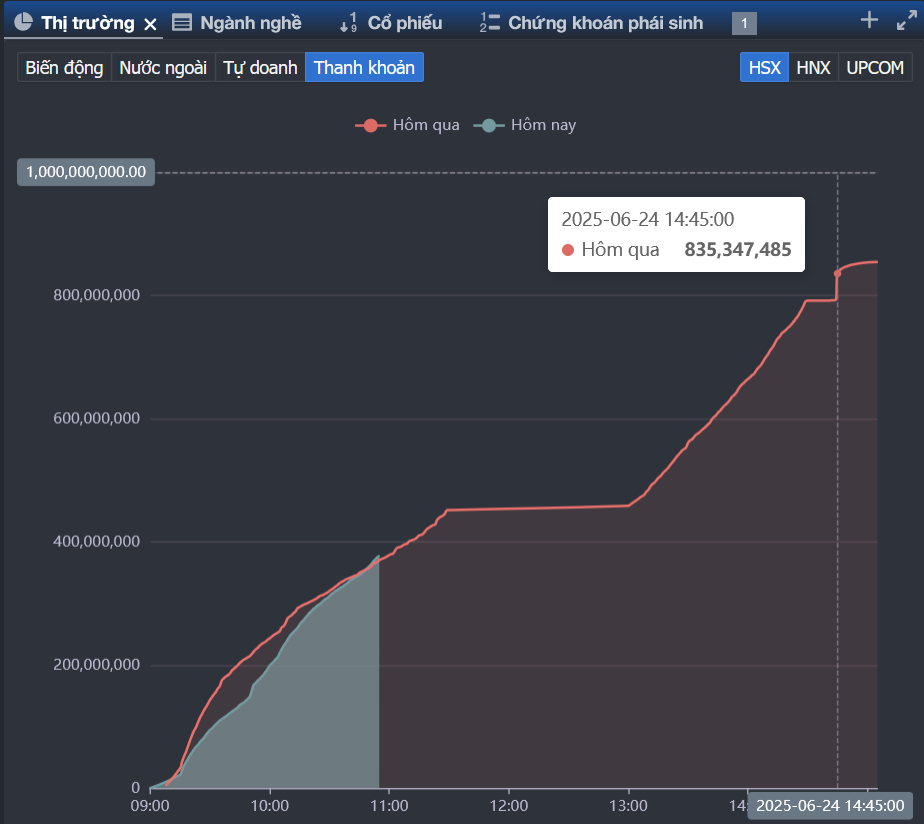Viewport: 924px width, 824px height.
Task: Expand the panel to fullscreen
Action: click(x=905, y=20)
